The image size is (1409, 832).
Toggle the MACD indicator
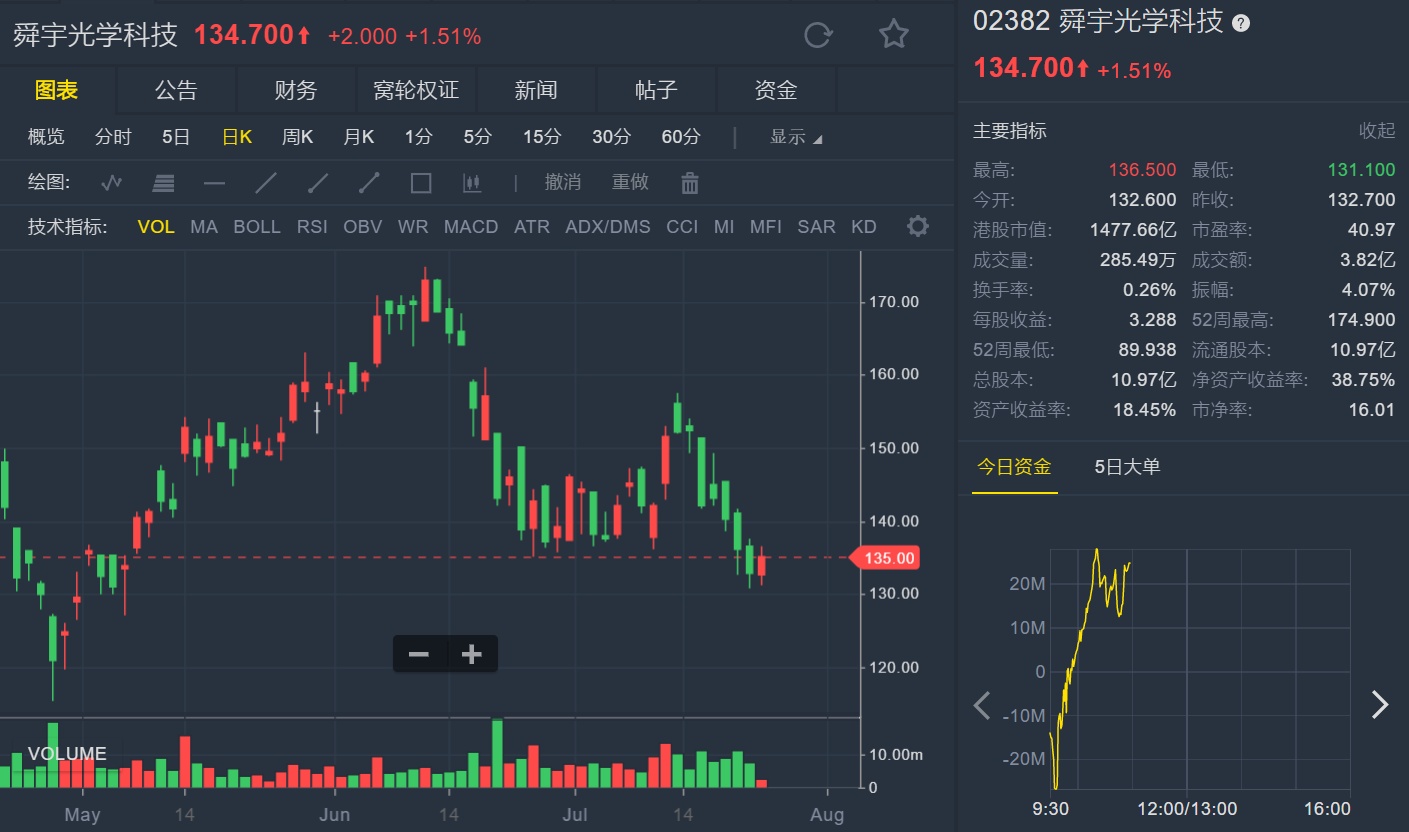[x=471, y=227]
